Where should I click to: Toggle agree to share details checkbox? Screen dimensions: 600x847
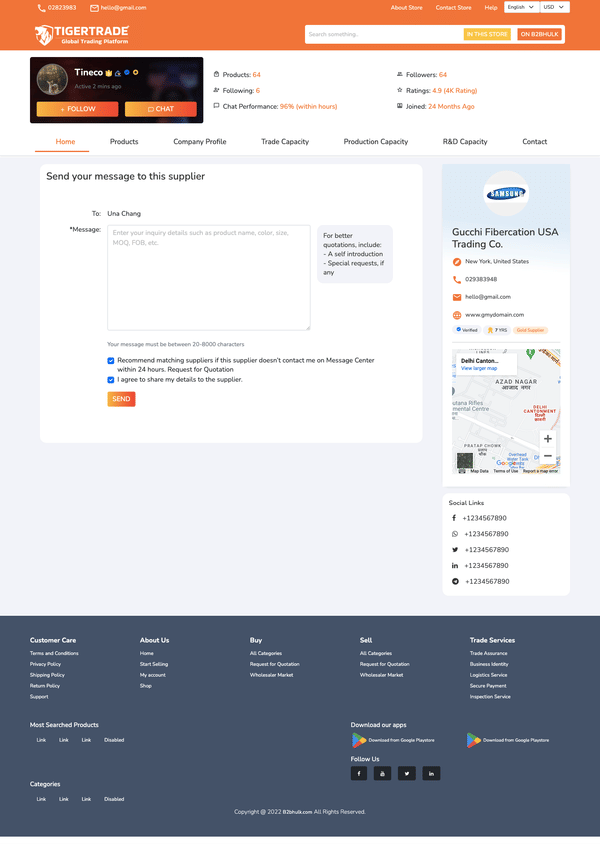coord(111,380)
